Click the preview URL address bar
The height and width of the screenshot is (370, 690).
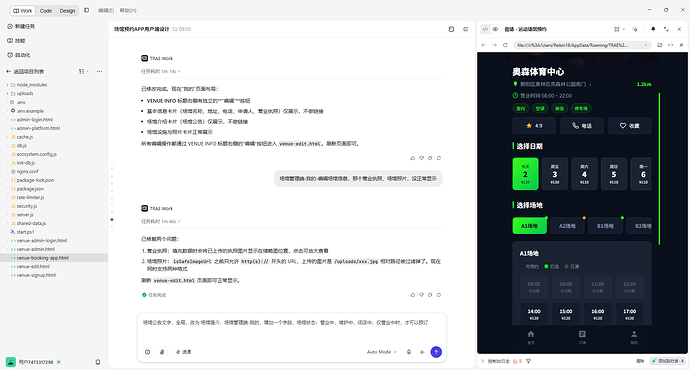(x=581, y=45)
